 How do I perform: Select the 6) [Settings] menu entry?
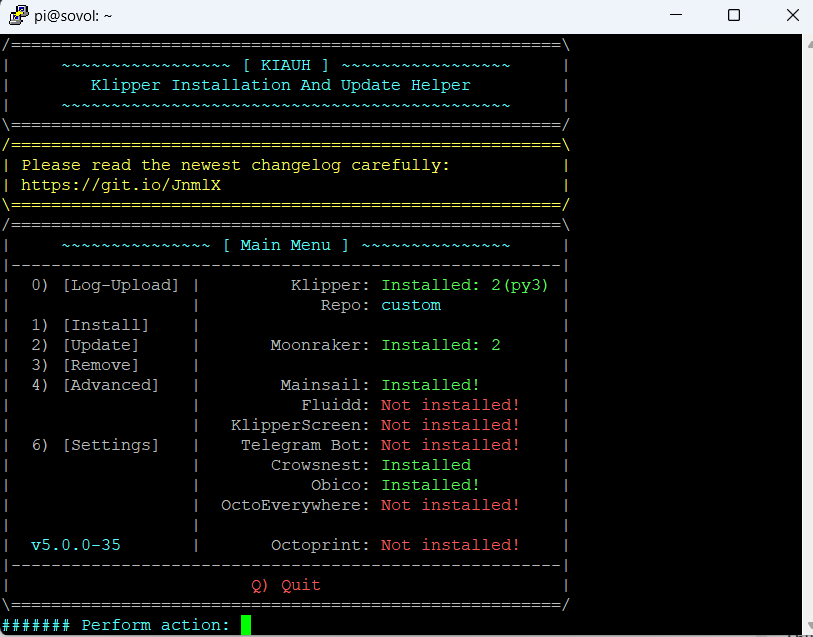pos(95,445)
